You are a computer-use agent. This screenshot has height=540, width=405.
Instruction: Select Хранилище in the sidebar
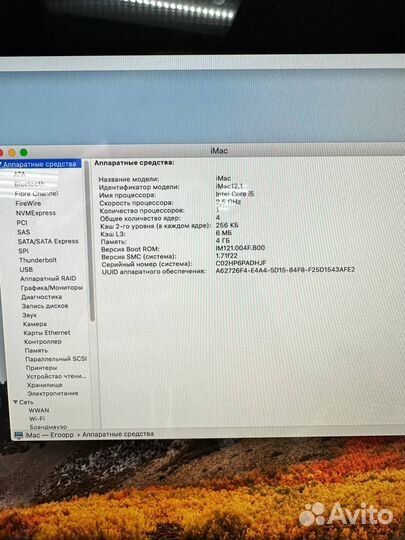pos(44,385)
